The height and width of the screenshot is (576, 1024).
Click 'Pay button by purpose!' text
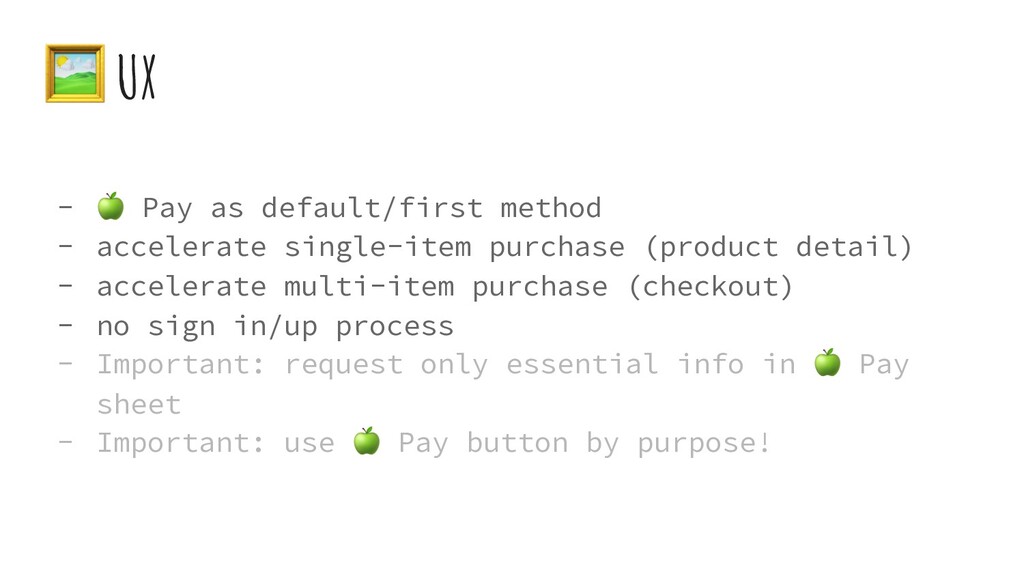584,443
